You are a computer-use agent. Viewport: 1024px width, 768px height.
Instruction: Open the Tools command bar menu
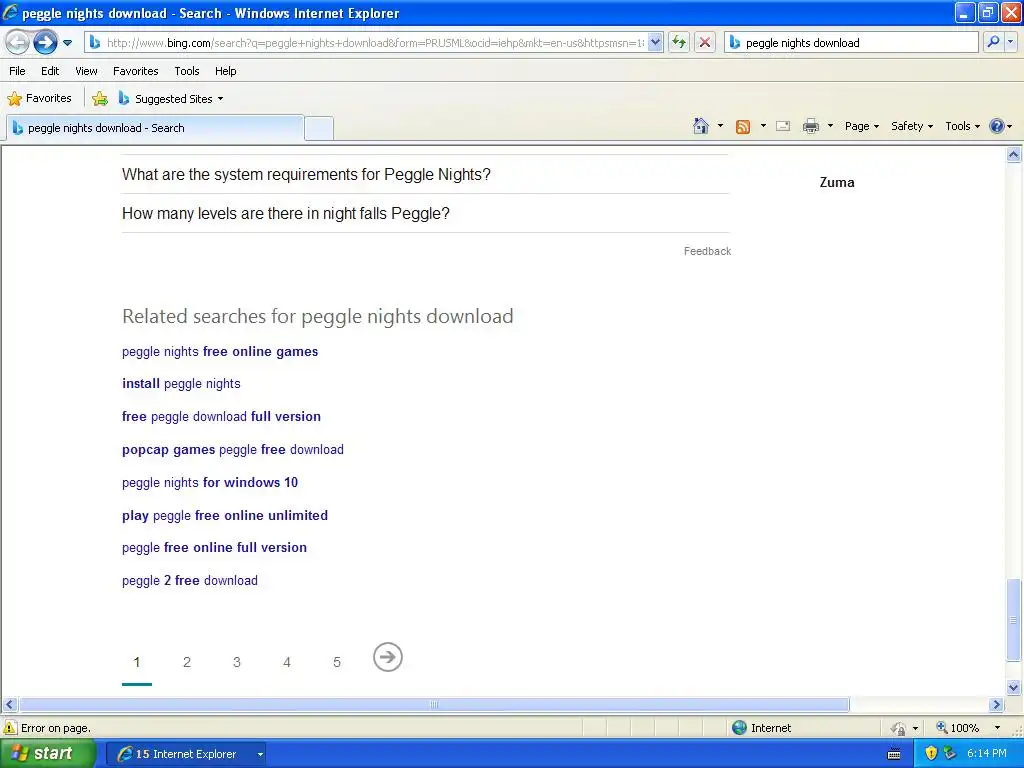(962, 126)
